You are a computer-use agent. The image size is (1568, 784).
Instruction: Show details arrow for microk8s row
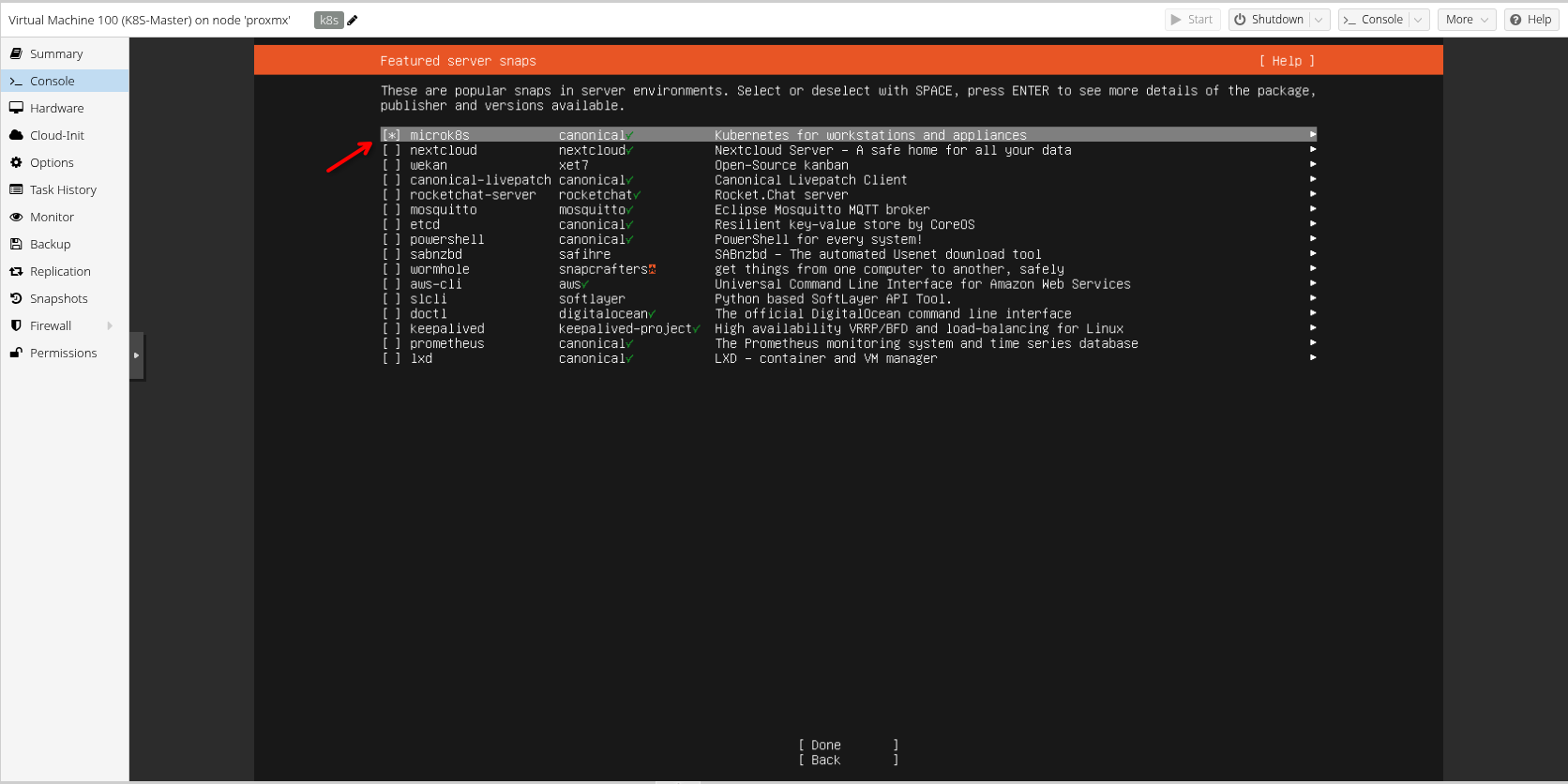click(1313, 135)
